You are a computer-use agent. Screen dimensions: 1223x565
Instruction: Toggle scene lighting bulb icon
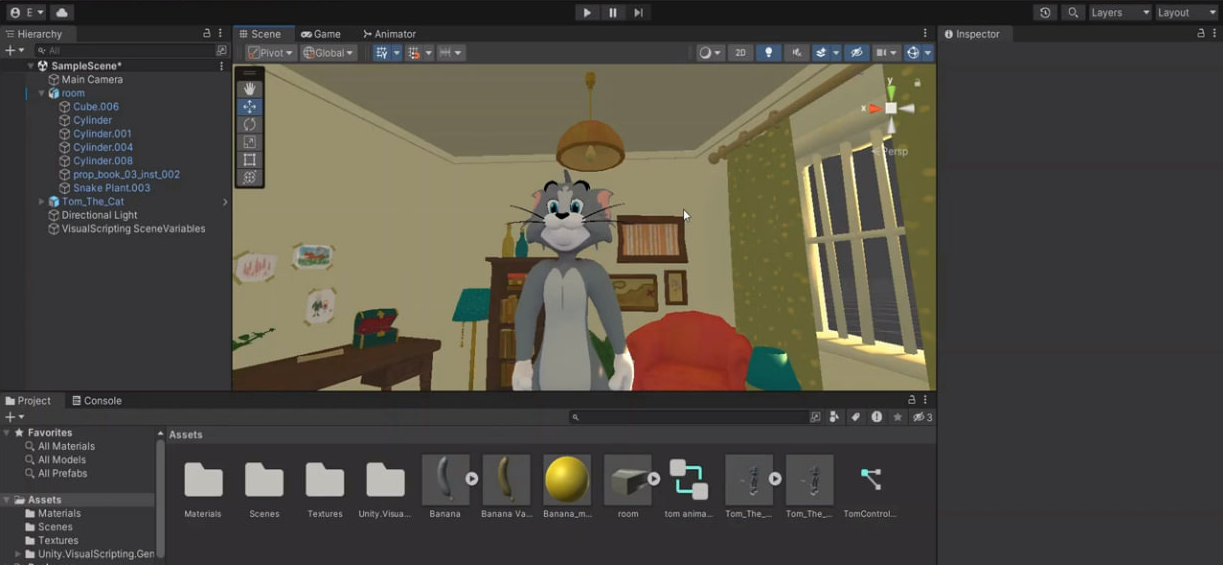(x=768, y=53)
